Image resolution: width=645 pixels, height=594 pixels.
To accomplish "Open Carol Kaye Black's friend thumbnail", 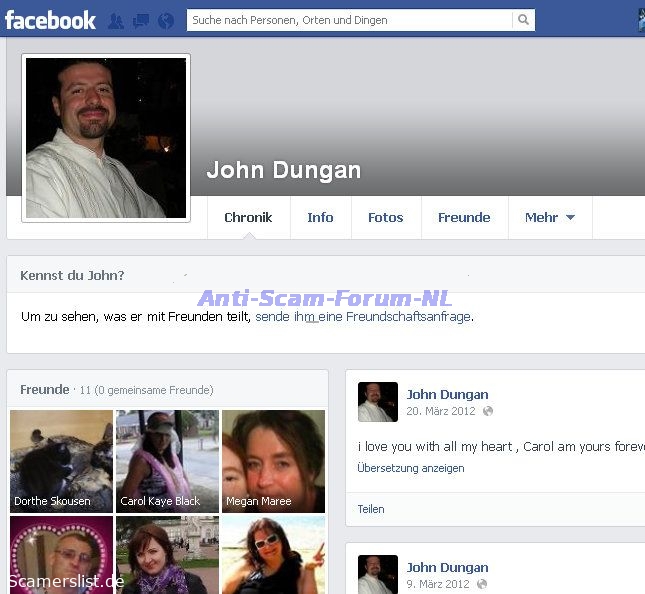I will pyautogui.click(x=167, y=460).
